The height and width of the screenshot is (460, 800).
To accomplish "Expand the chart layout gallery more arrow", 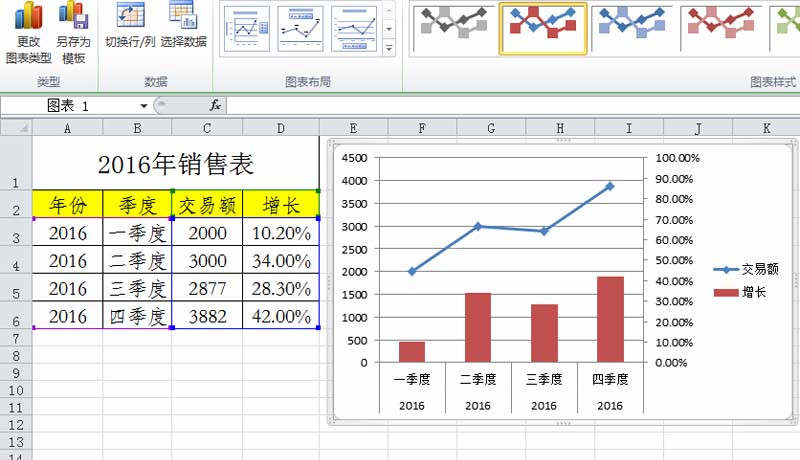I will click(x=389, y=48).
